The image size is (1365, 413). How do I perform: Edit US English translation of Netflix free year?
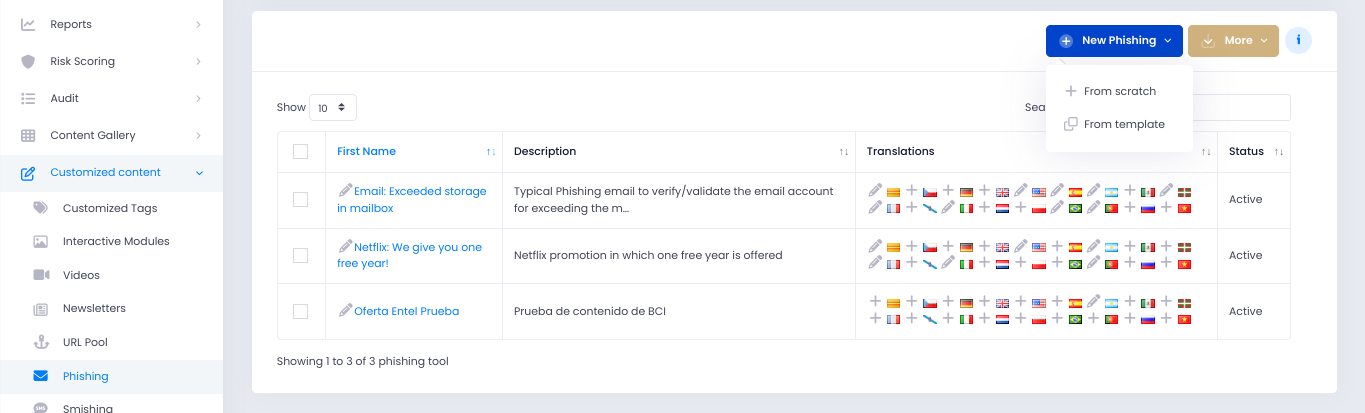pos(1021,246)
